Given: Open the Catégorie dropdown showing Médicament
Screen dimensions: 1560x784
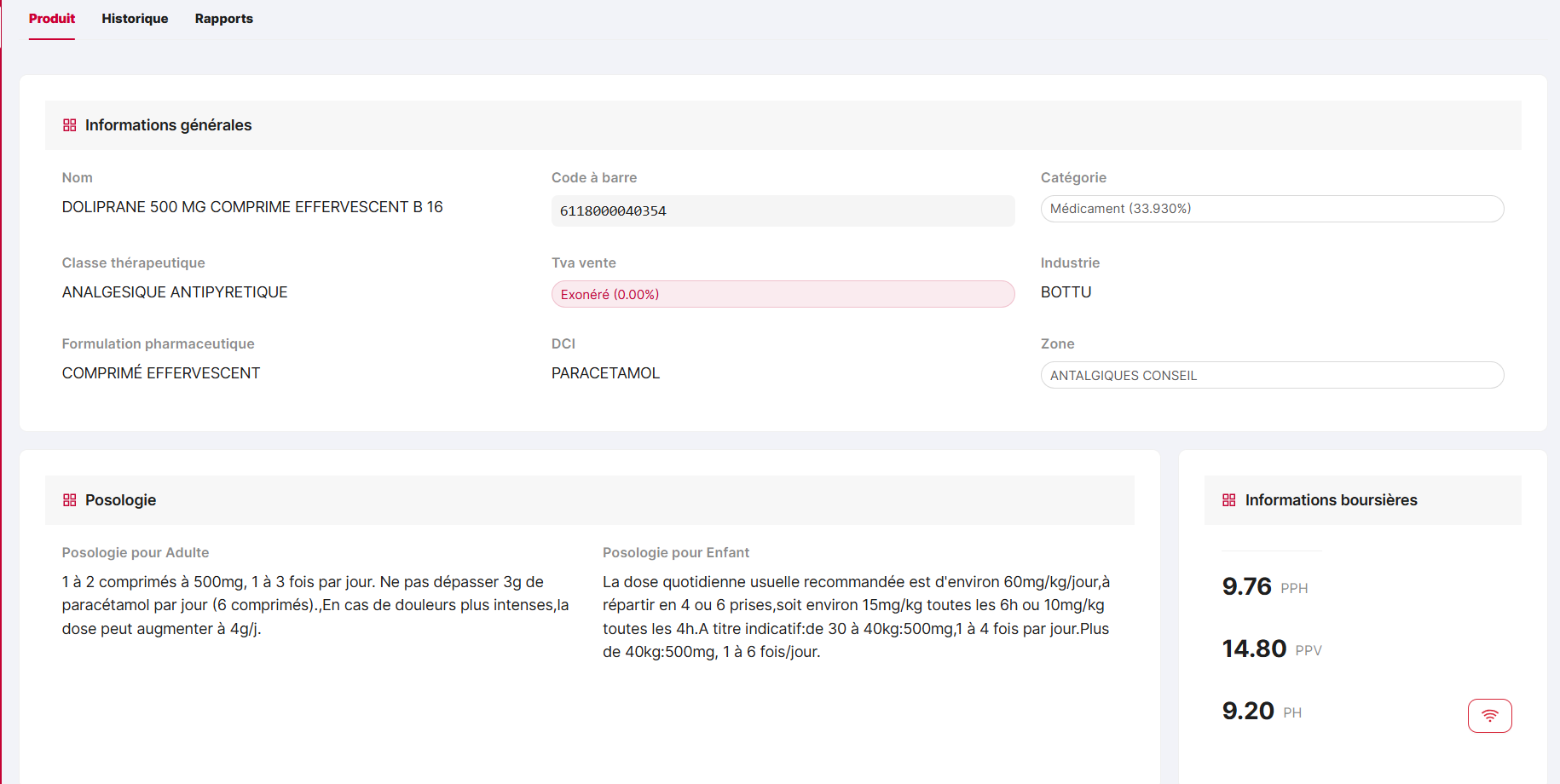Looking at the screenshot, I should [x=1272, y=208].
